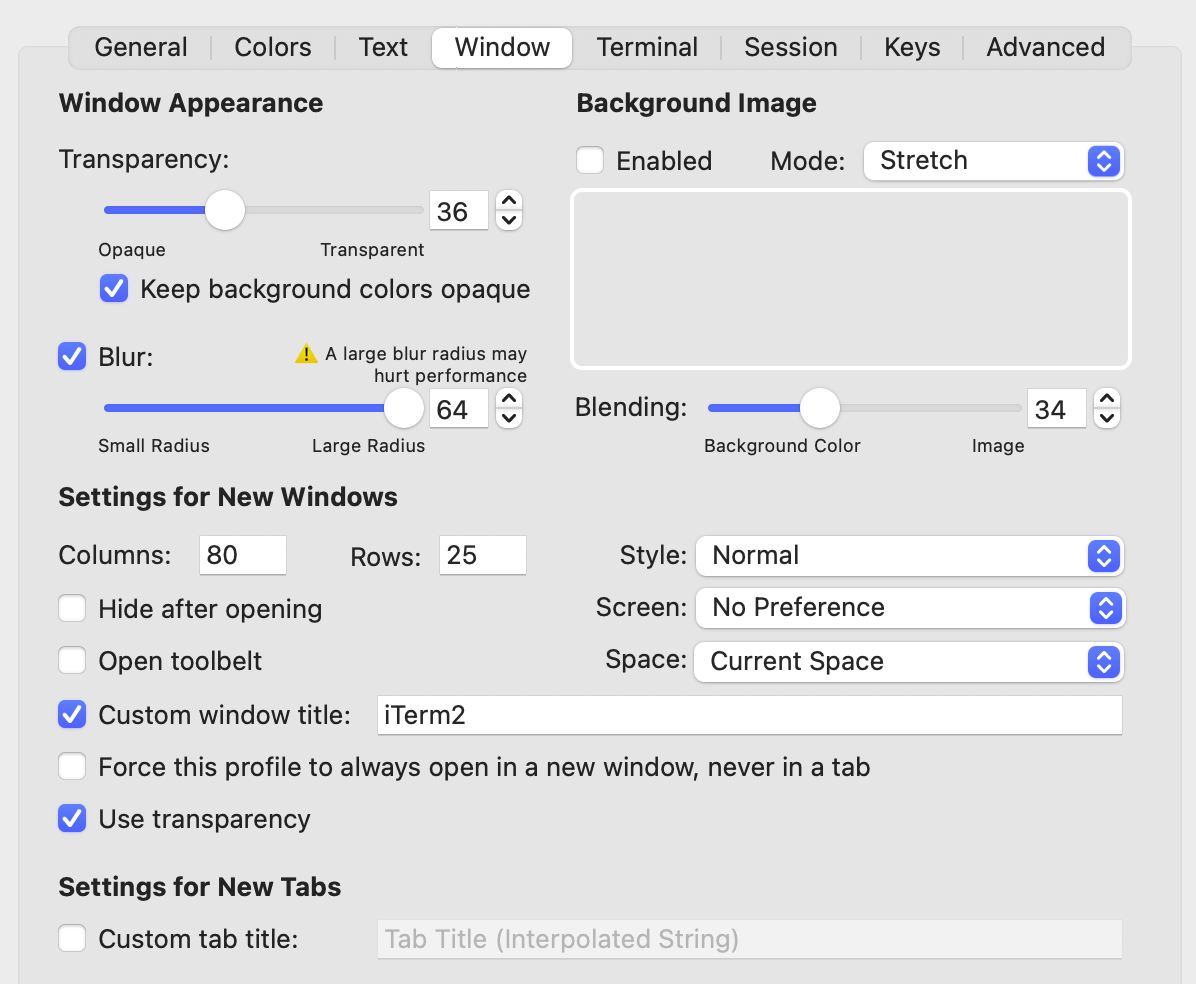The height and width of the screenshot is (984, 1196).
Task: Open the Advanced tab
Action: click(x=1044, y=46)
